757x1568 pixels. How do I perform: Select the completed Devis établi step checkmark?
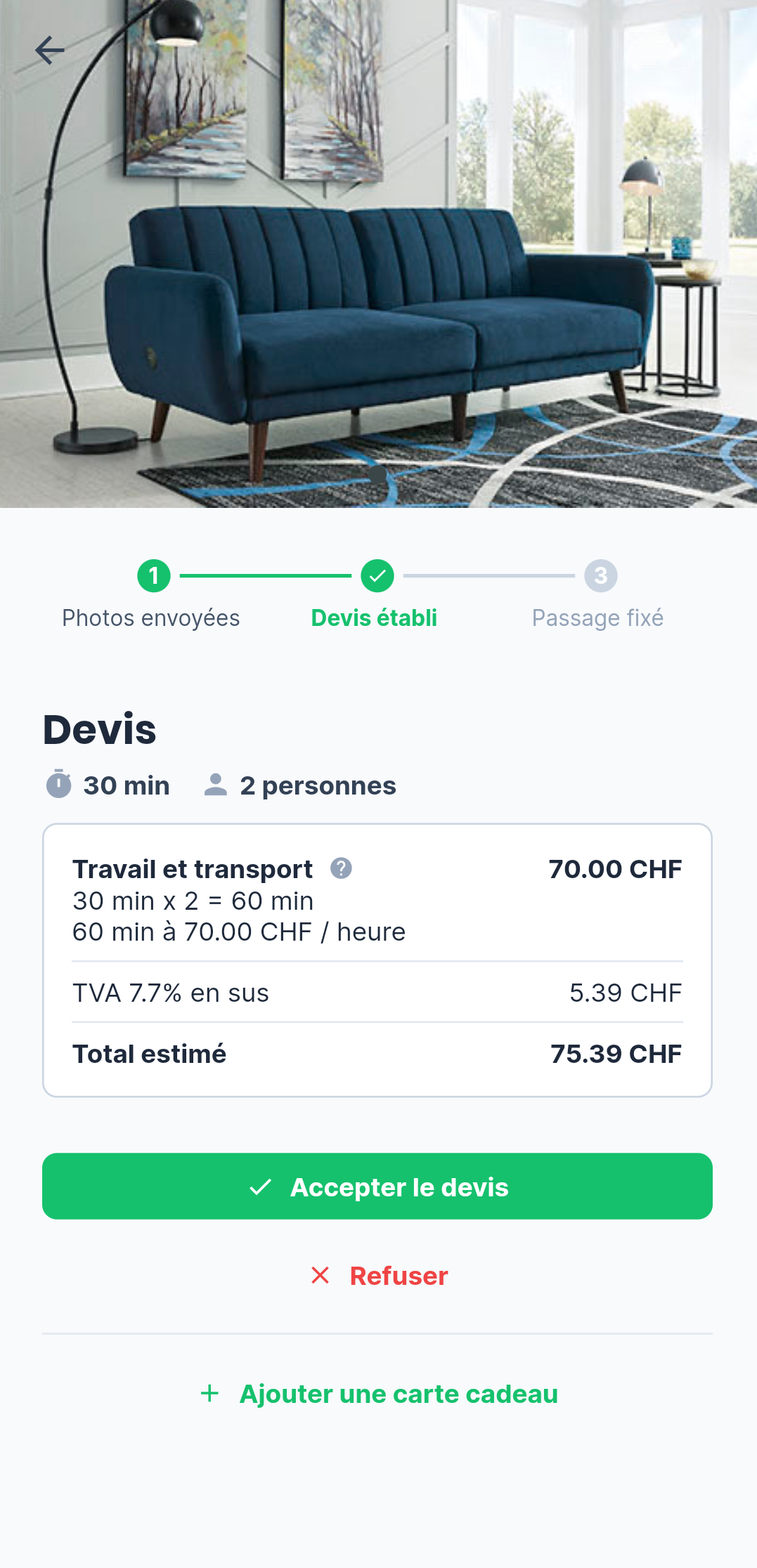[x=377, y=576]
